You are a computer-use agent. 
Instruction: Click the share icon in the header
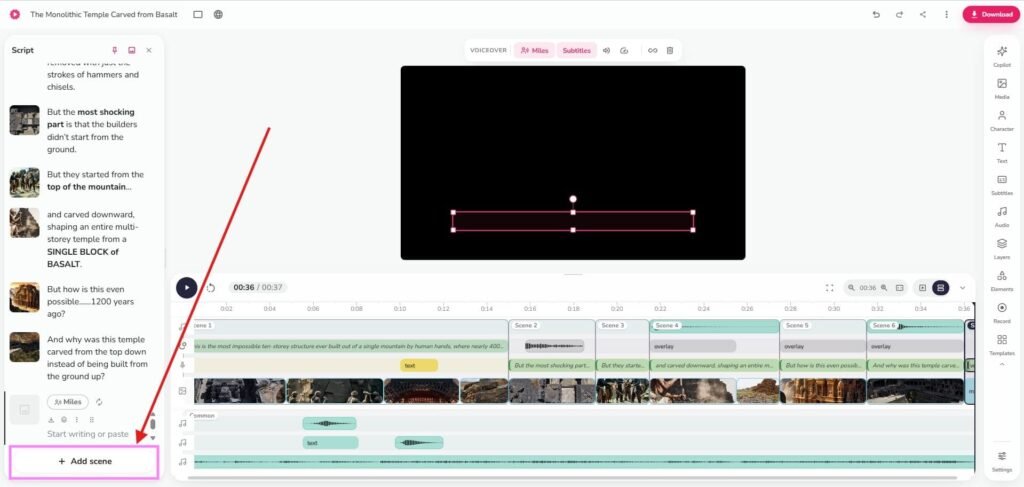point(923,14)
